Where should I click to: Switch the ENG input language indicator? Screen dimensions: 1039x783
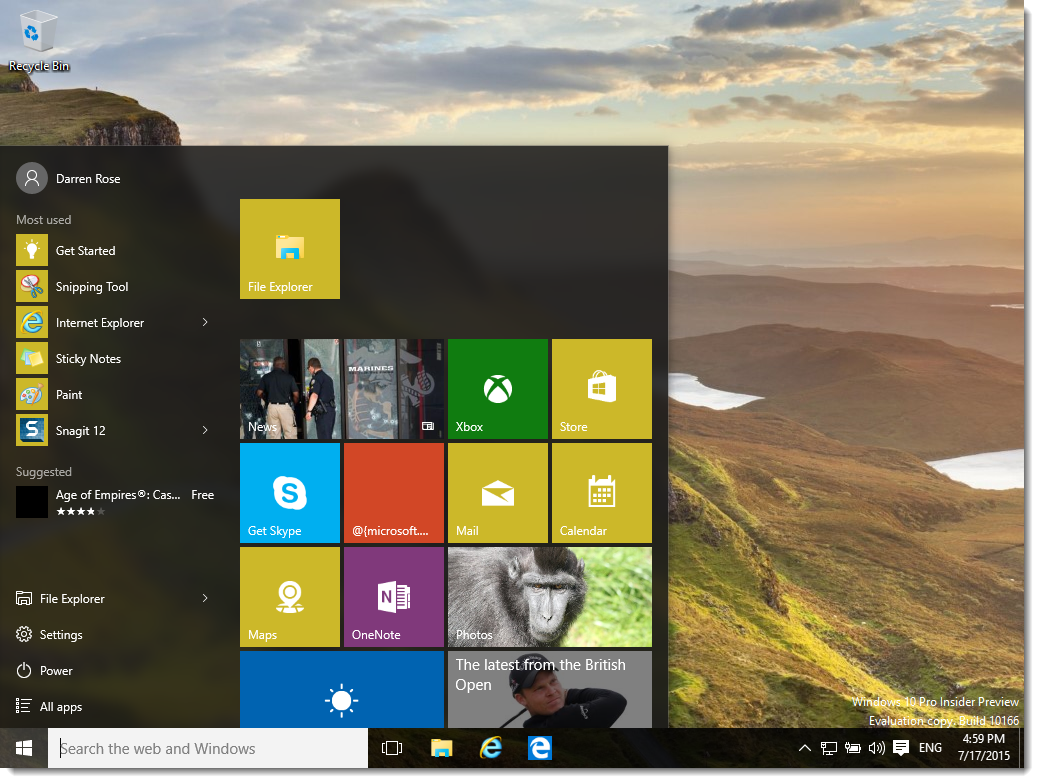click(x=929, y=748)
